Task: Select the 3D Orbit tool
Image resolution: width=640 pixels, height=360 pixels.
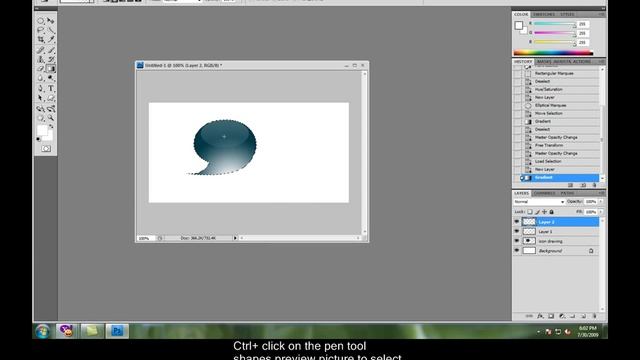Action: click(x=51, y=109)
